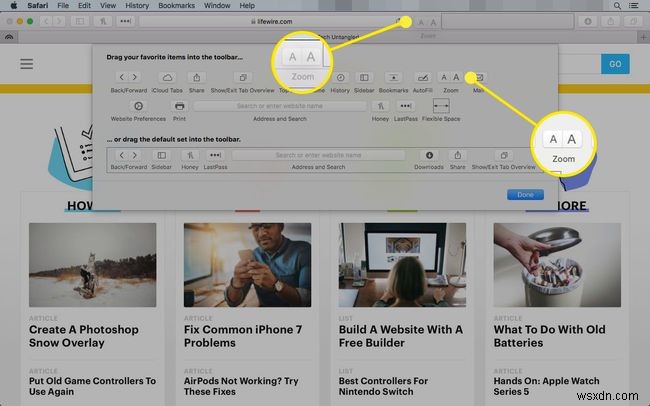Select the Flexible Space item
Viewport: 650px width, 406px height.
point(441,106)
